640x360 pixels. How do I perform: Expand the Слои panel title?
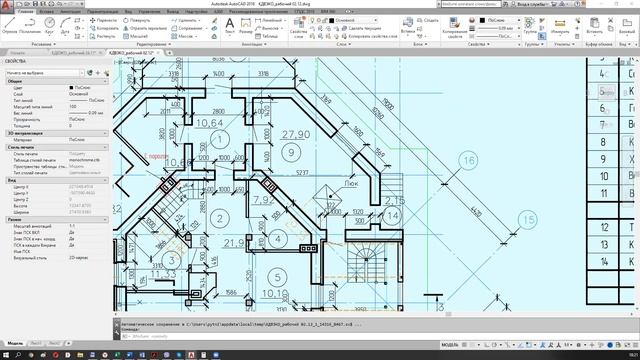(x=343, y=44)
